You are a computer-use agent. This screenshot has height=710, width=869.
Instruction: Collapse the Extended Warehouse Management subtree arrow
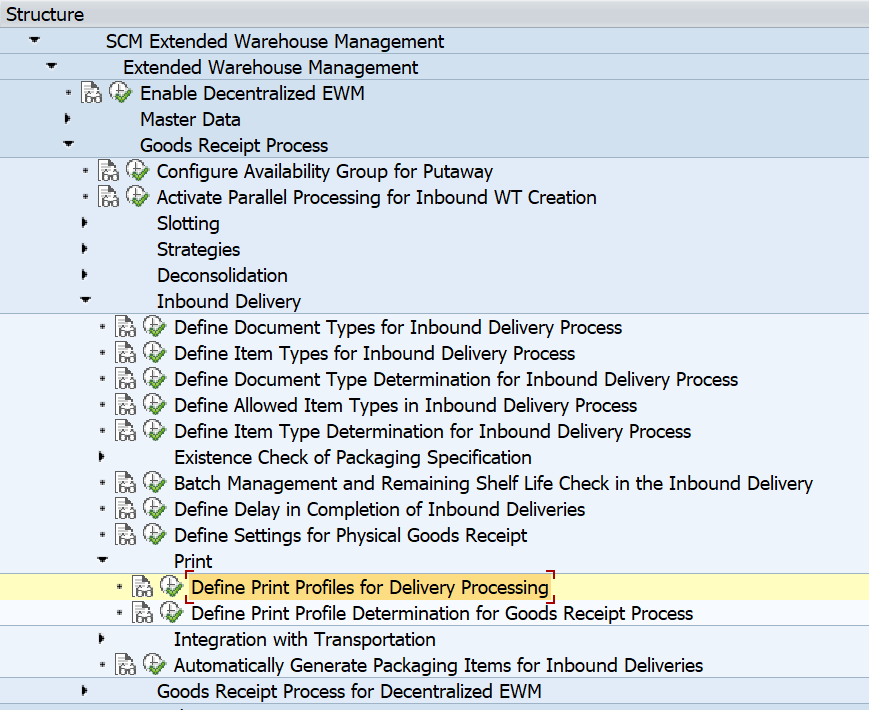point(52,66)
